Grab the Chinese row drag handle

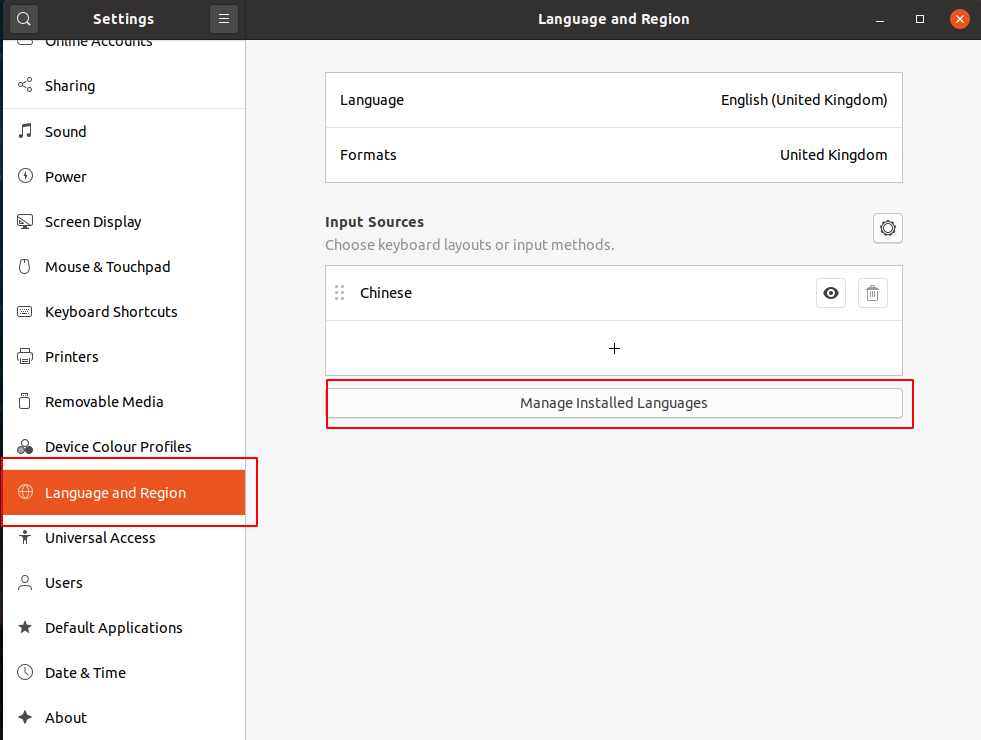point(340,293)
